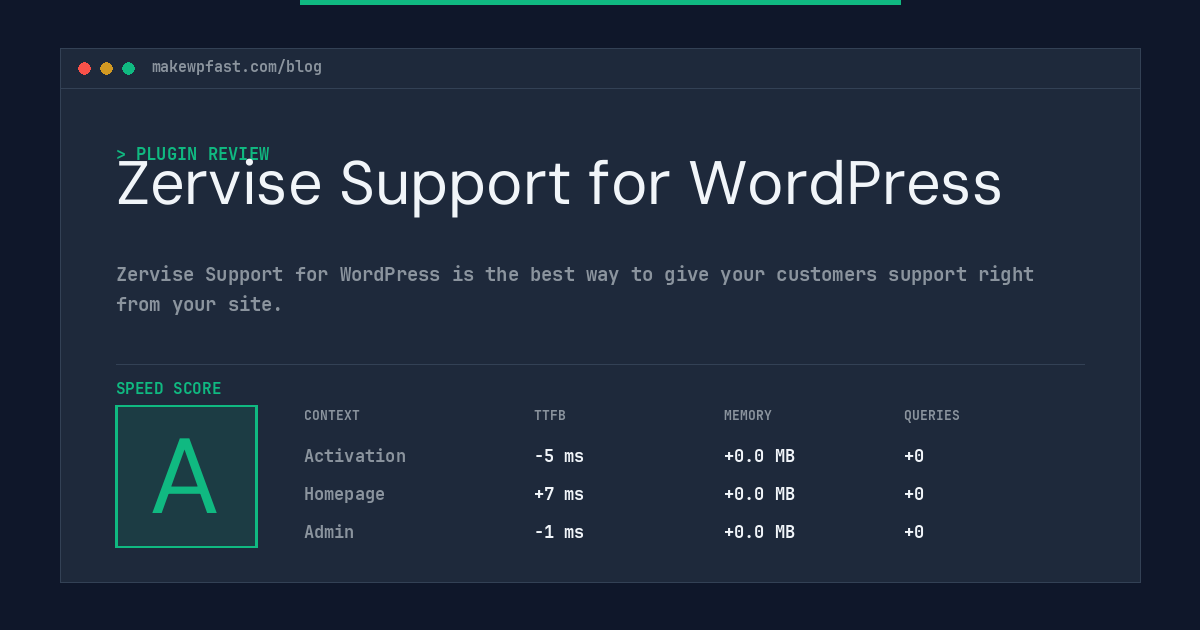Click the TTFB column header
This screenshot has height=630, width=1200.
(550, 416)
